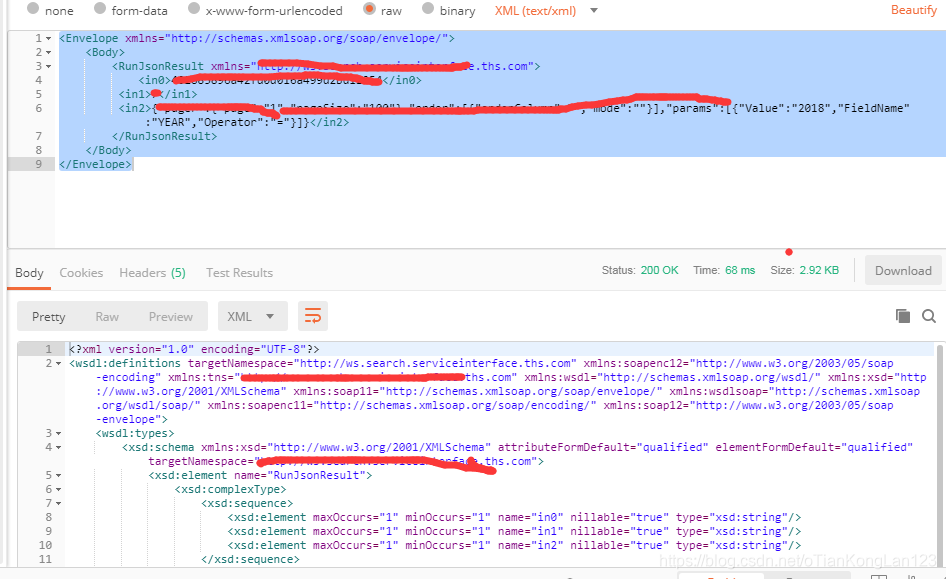Collapse the Body element at request line 2
The width and height of the screenshot is (946, 579).
coord(48,52)
